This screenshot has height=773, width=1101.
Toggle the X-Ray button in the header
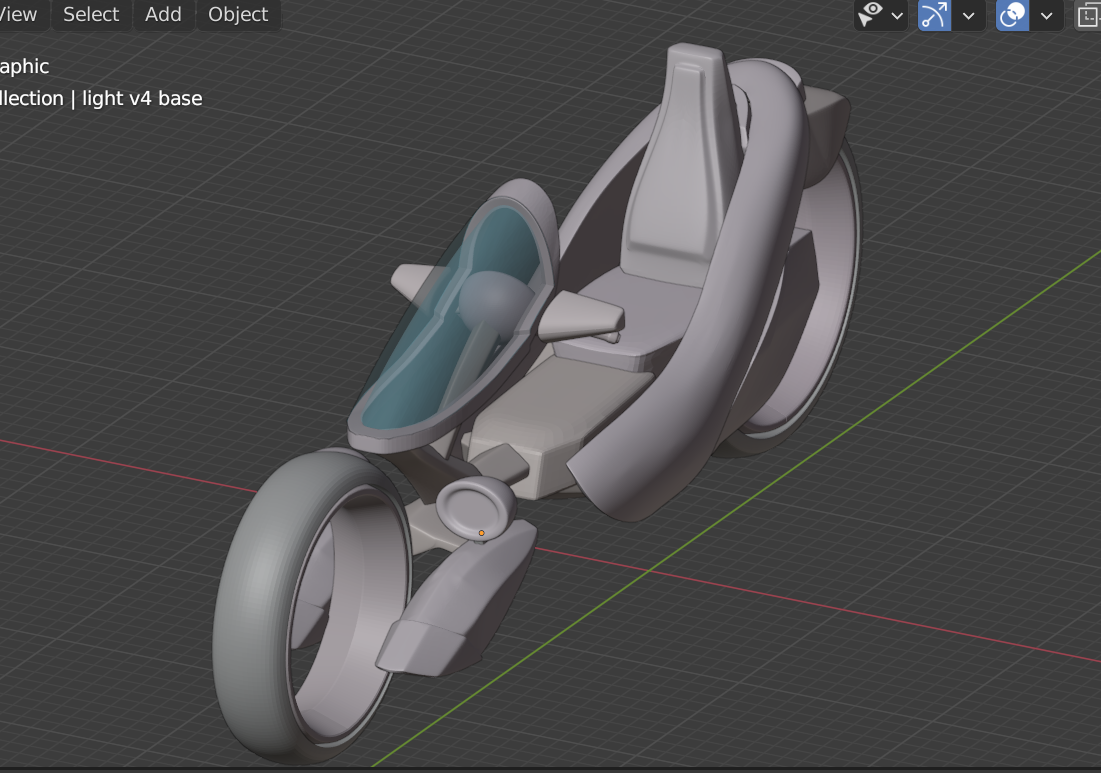coord(1088,15)
